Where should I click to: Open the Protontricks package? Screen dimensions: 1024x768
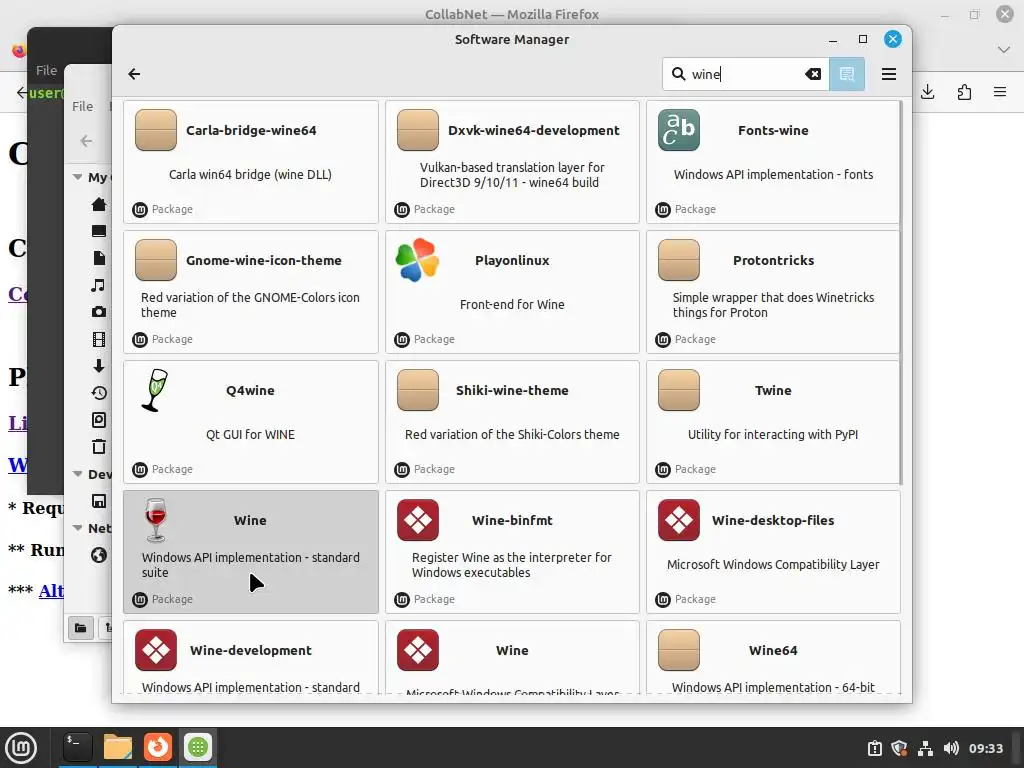pos(773,292)
